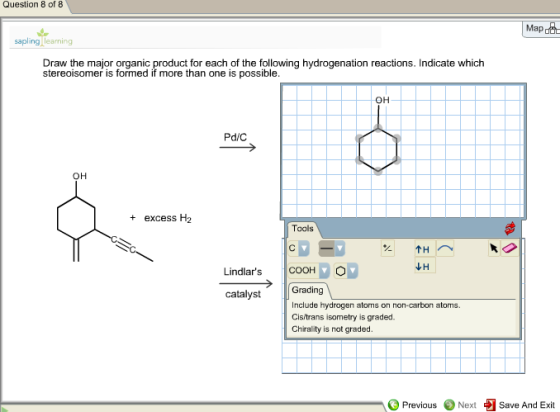The image size is (560, 412).
Task: Click 'Include hydrogen atoms on non-carbon atoms.'
Action: coord(376,305)
